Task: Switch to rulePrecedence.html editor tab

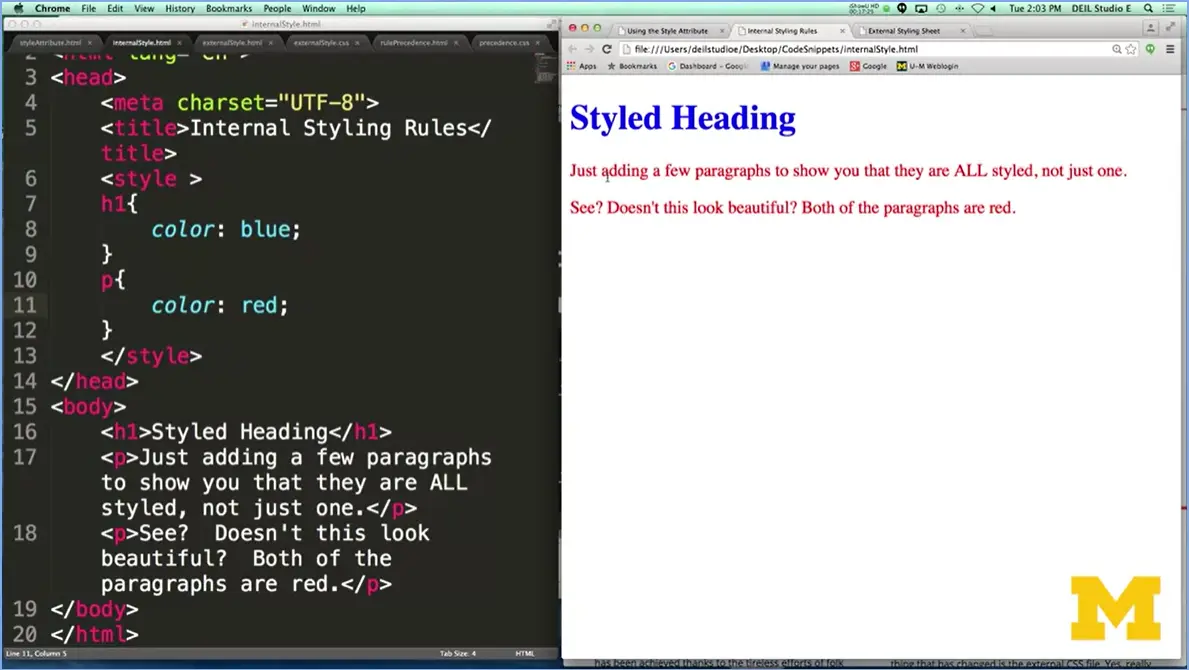Action: point(411,43)
